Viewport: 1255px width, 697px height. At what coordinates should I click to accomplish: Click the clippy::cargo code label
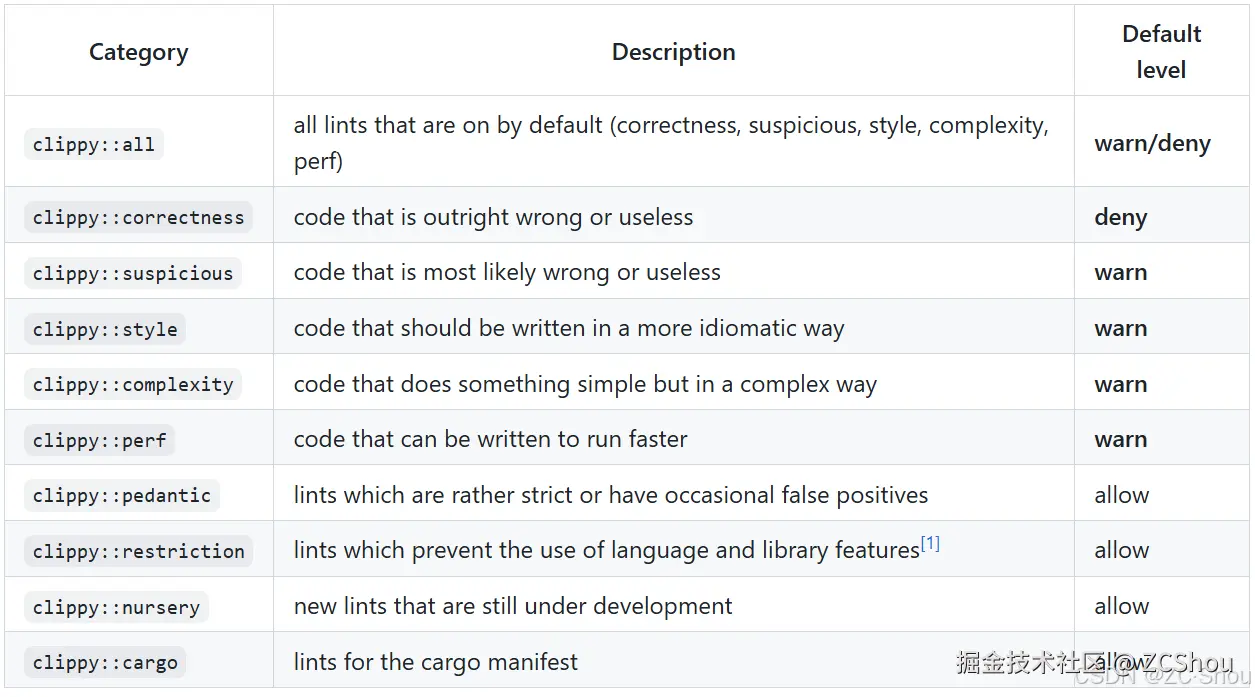(105, 662)
